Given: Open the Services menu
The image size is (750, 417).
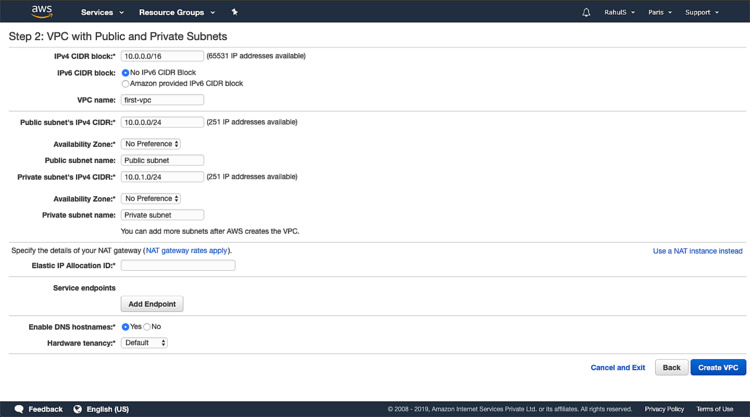Looking at the screenshot, I should (103, 12).
